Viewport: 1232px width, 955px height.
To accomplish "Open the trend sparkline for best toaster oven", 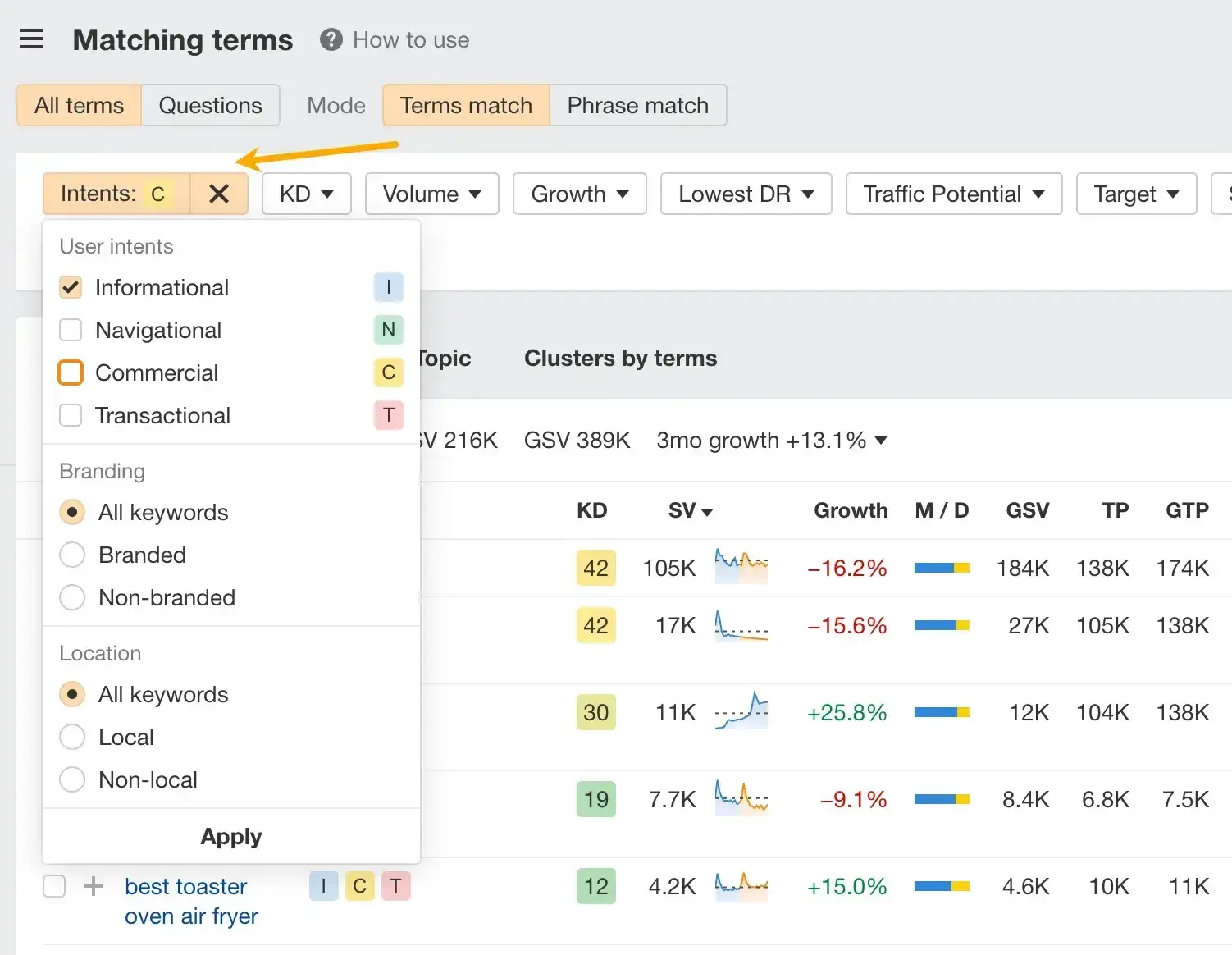I will click(741, 886).
